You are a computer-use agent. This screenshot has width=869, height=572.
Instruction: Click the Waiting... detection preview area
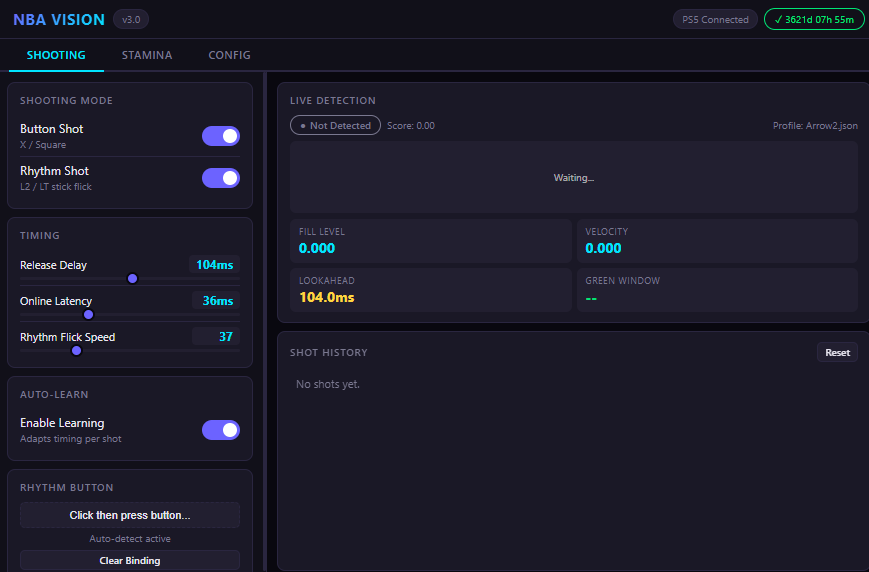[x=574, y=177]
